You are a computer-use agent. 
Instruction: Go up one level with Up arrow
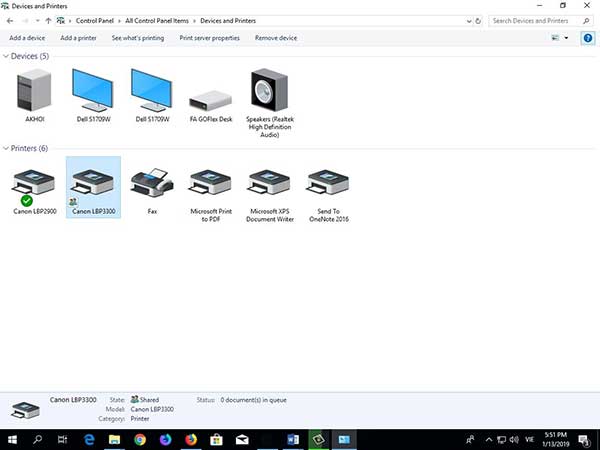click(x=48, y=21)
